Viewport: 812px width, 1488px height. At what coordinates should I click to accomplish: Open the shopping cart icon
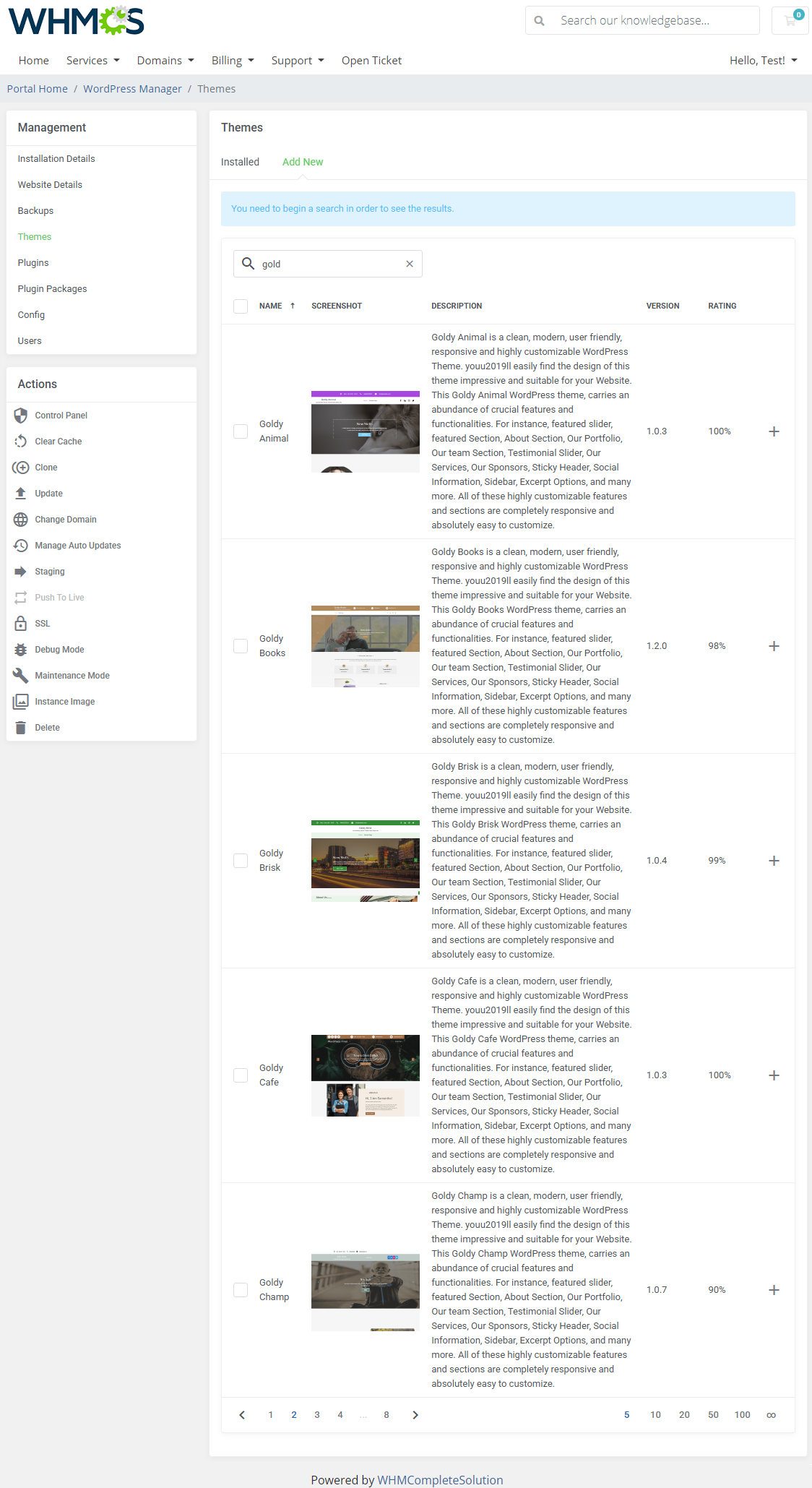pyautogui.click(x=790, y=20)
